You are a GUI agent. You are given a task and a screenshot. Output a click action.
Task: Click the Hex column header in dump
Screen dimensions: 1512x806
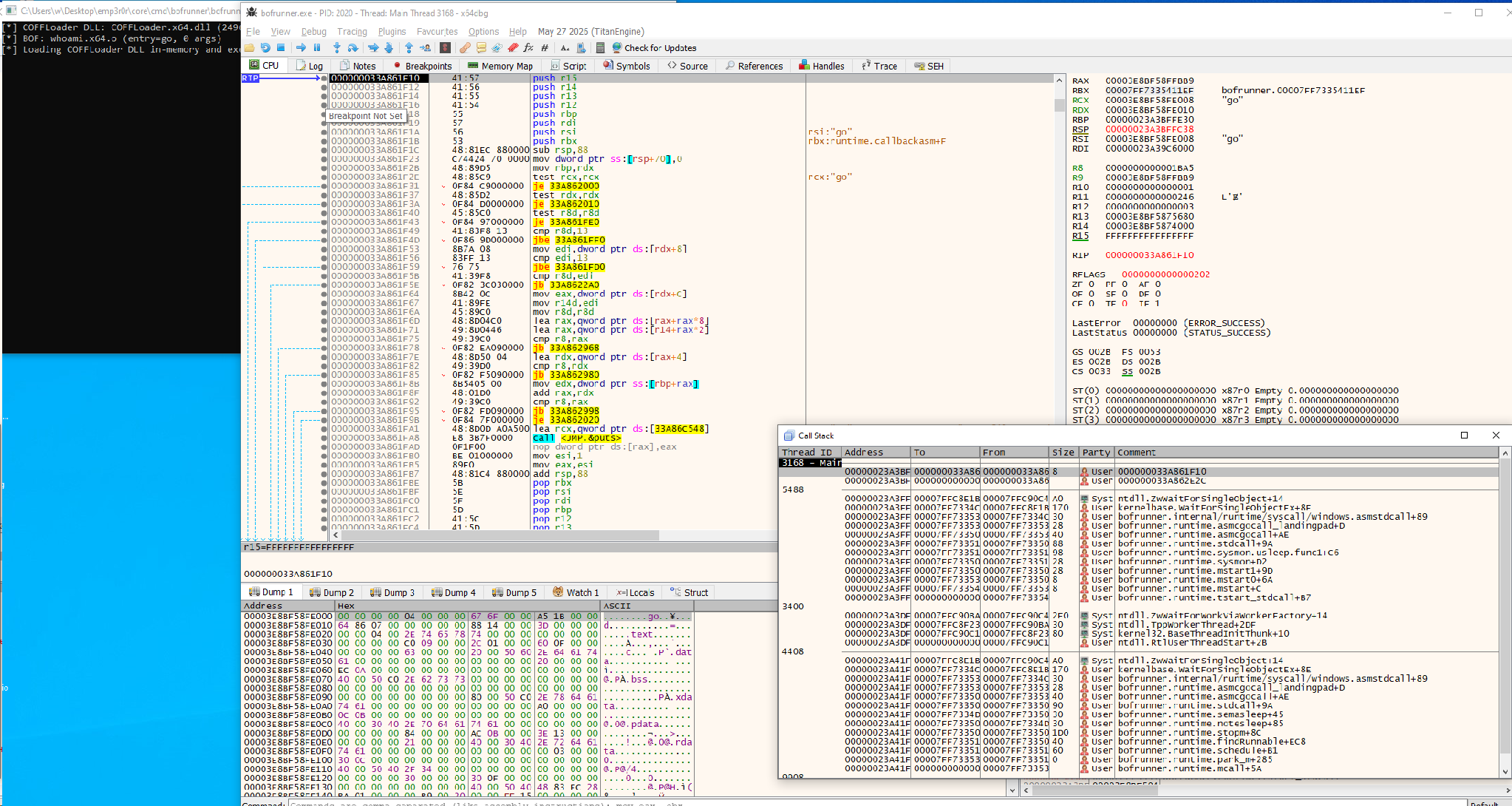[469, 606]
